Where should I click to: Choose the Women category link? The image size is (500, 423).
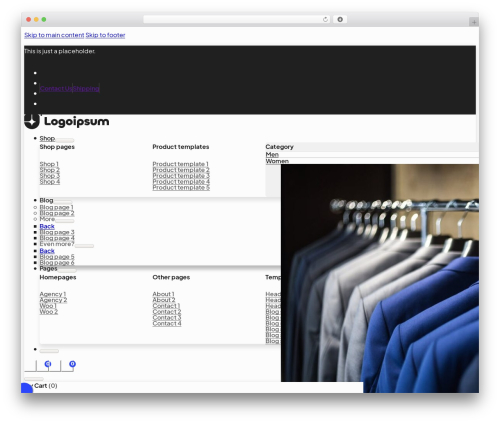[x=277, y=161]
